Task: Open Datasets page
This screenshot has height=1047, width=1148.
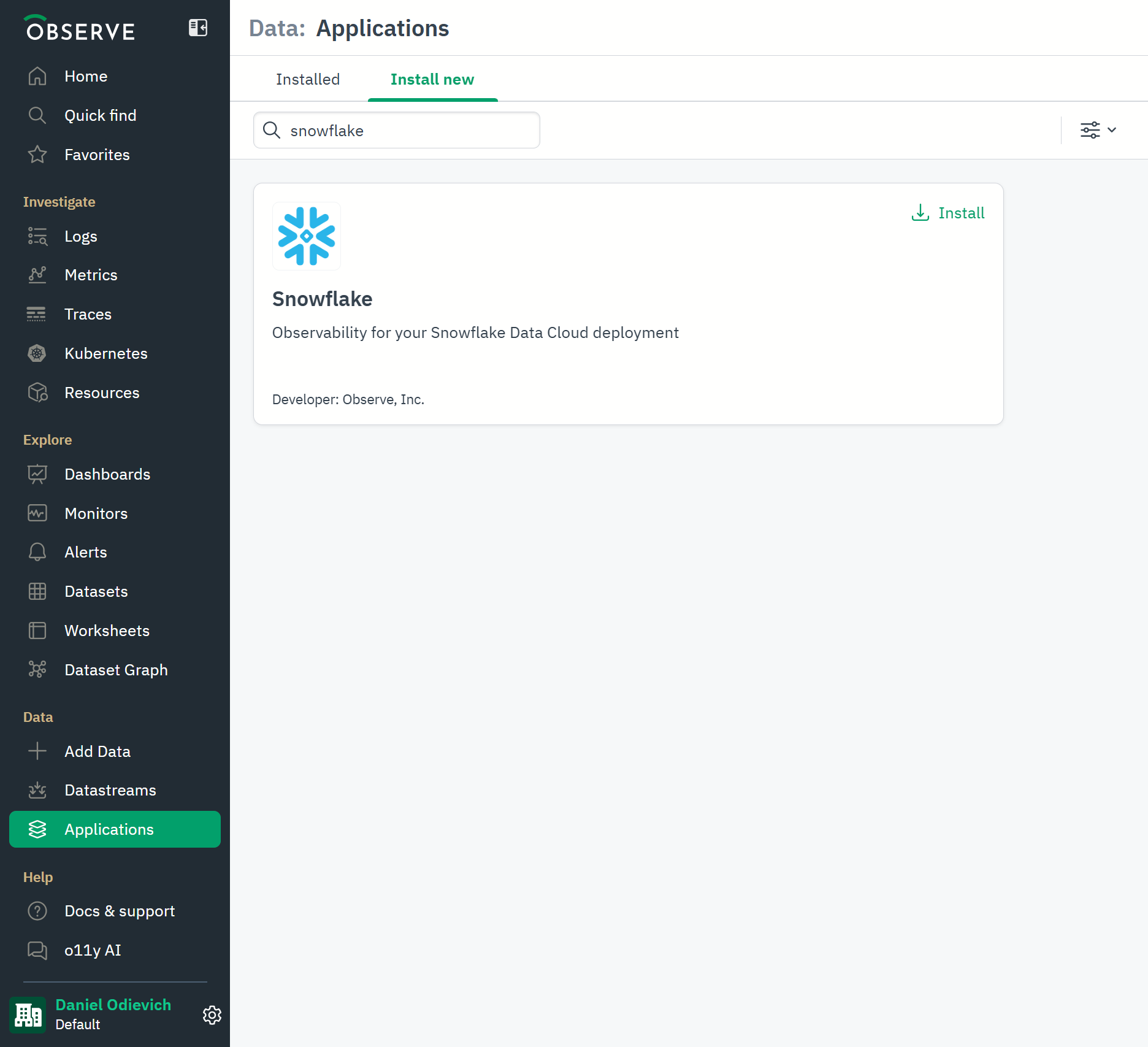Action: 96,591
